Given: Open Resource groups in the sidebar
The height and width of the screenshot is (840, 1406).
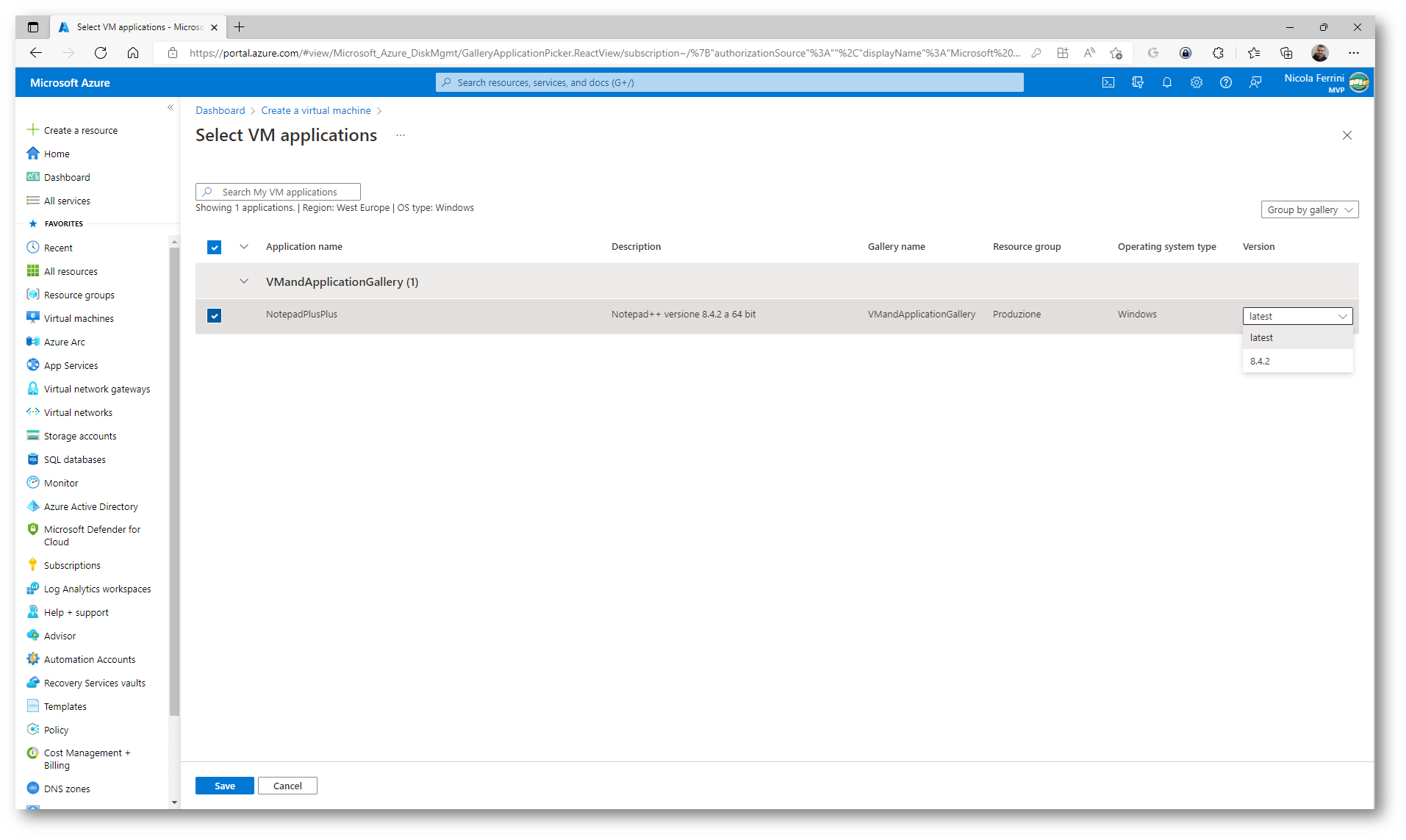Looking at the screenshot, I should click(x=79, y=295).
